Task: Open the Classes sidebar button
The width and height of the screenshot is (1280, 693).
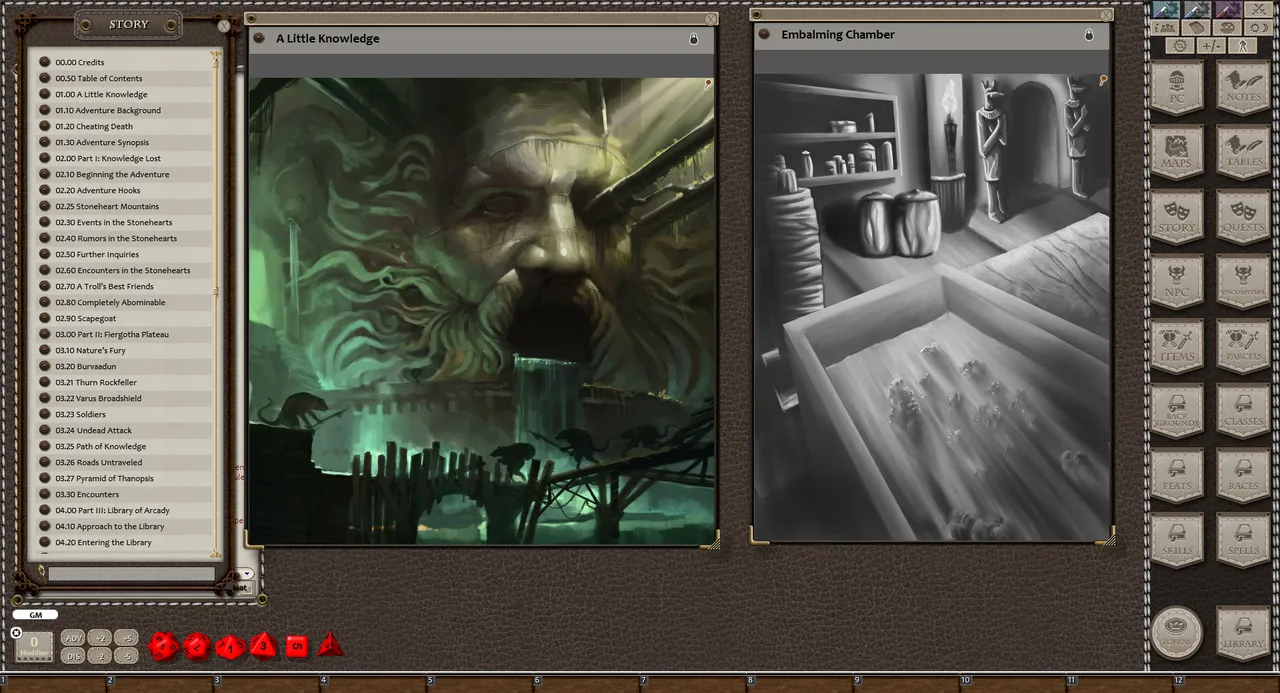Action: 1243,412
